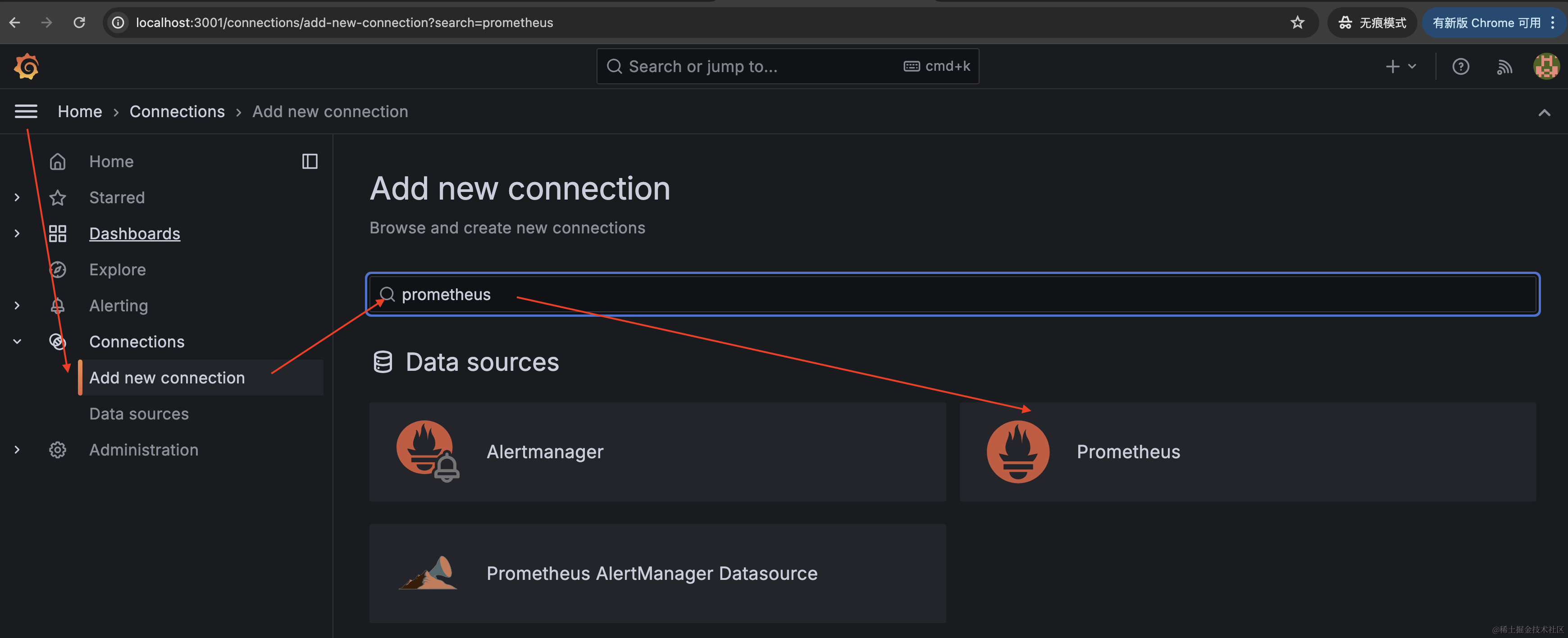This screenshot has width=1568, height=638.
Task: Open the plus new-item dropdown
Action: 1400,66
